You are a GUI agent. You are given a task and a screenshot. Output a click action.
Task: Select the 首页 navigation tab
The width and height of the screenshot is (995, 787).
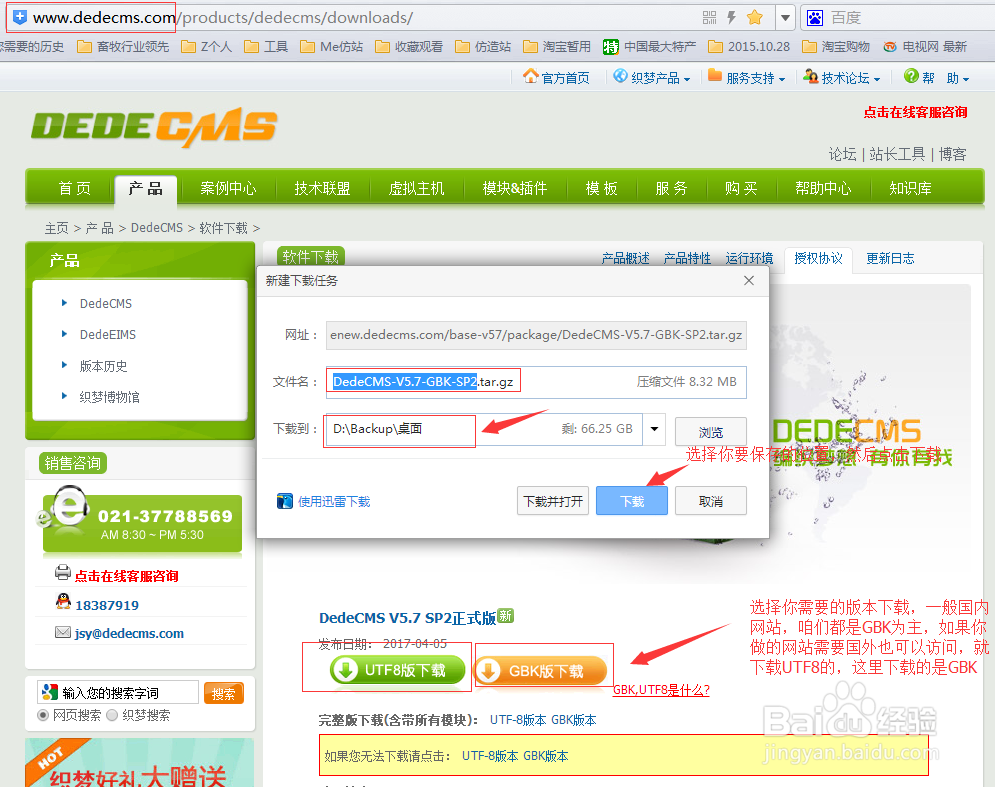click(74, 188)
